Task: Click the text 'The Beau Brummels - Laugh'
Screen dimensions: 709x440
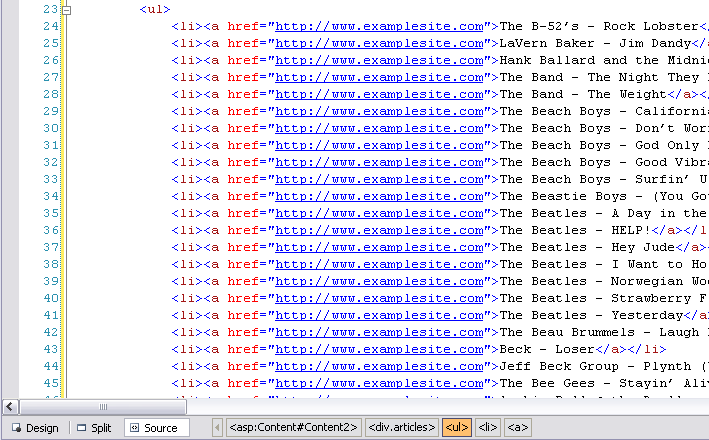Action: 599,332
